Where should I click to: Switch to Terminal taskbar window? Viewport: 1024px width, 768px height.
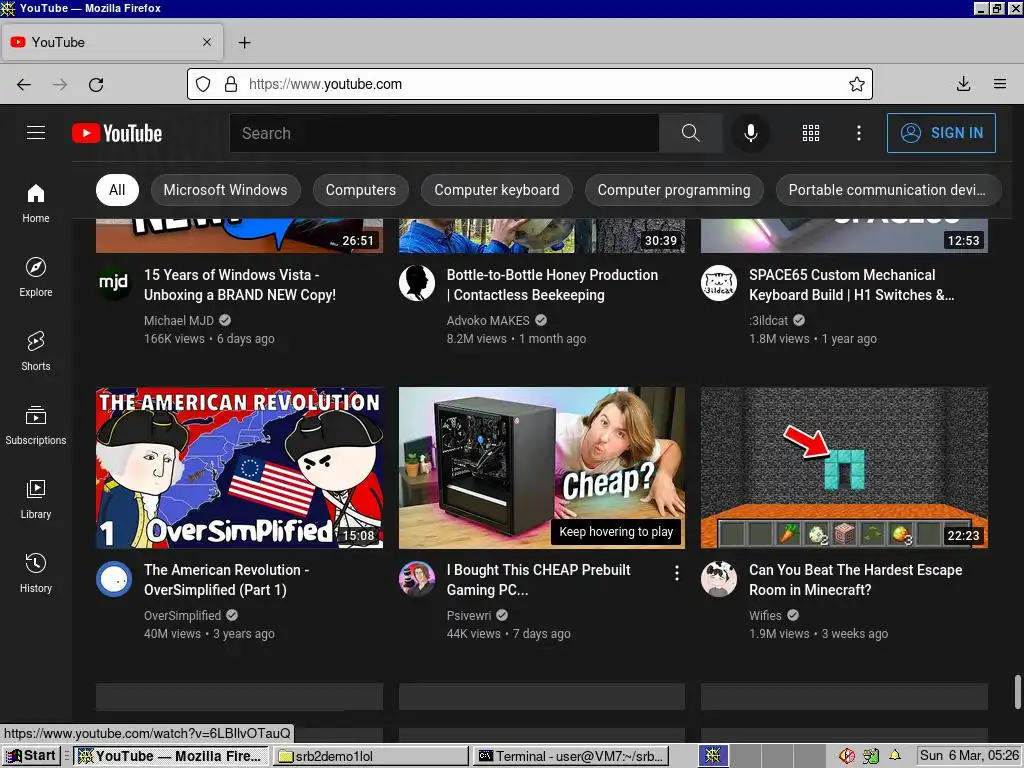(x=571, y=756)
